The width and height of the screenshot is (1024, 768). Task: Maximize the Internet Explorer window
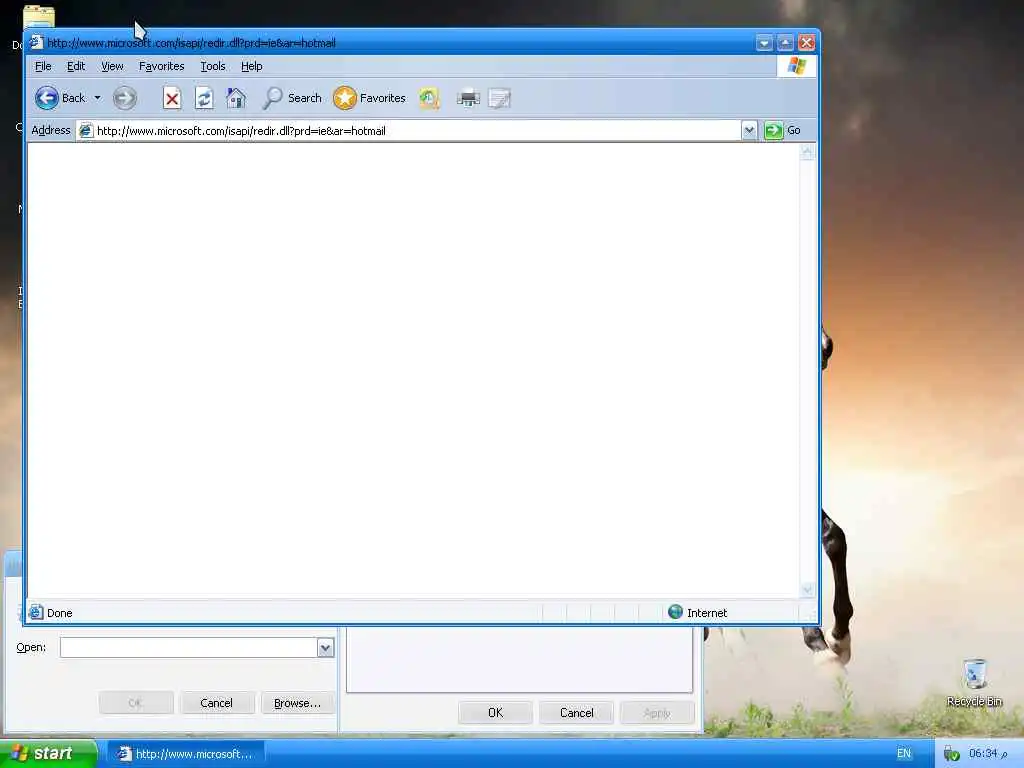click(x=785, y=43)
